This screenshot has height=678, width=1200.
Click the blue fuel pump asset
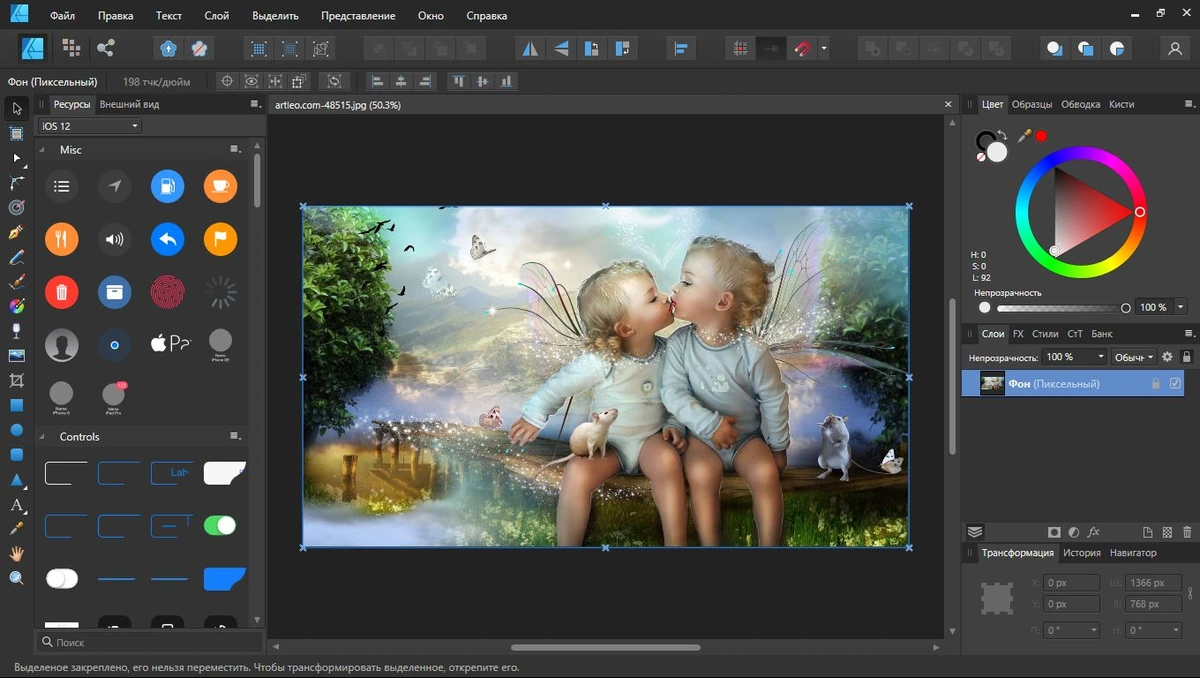click(x=167, y=186)
